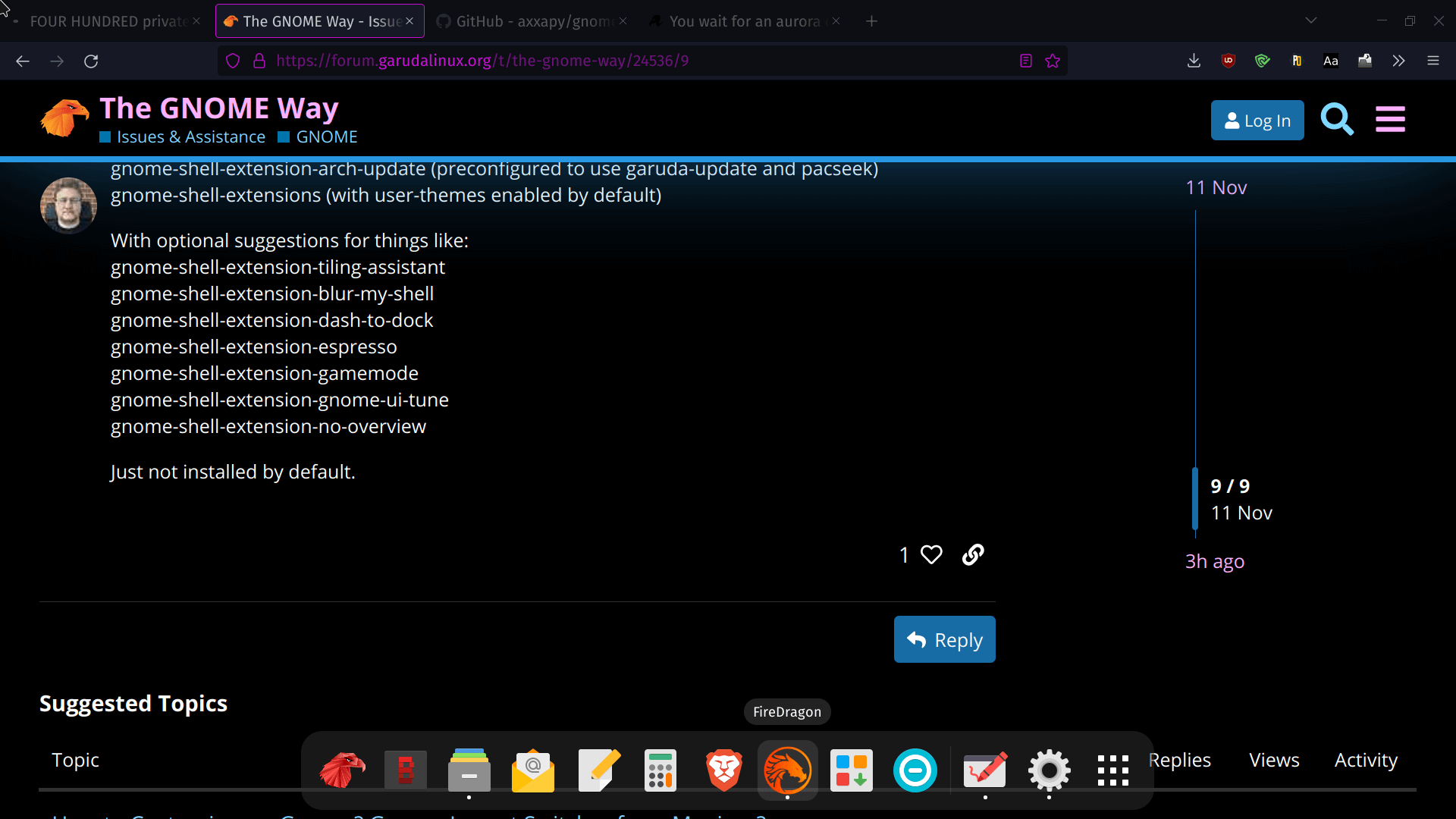The height and width of the screenshot is (819, 1456).
Task: Switch to You wait for an aurora tab
Action: (745, 21)
